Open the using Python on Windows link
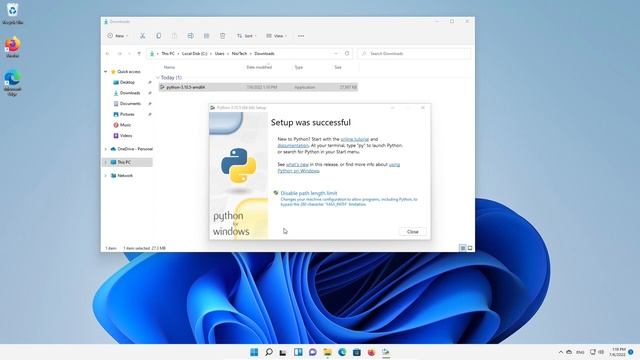Image resolution: width=640 pixels, height=360 pixels. 298,171
